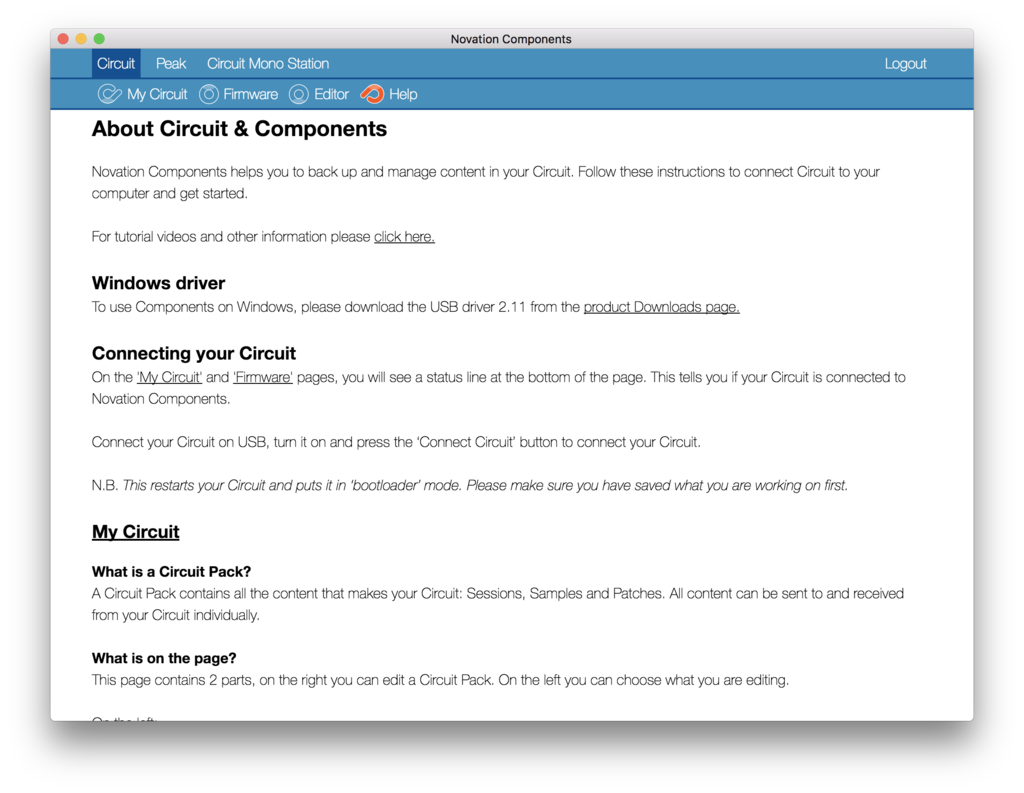Open the Circuit Mono Station tab
Viewport: 1024px width, 793px height.
(268, 63)
